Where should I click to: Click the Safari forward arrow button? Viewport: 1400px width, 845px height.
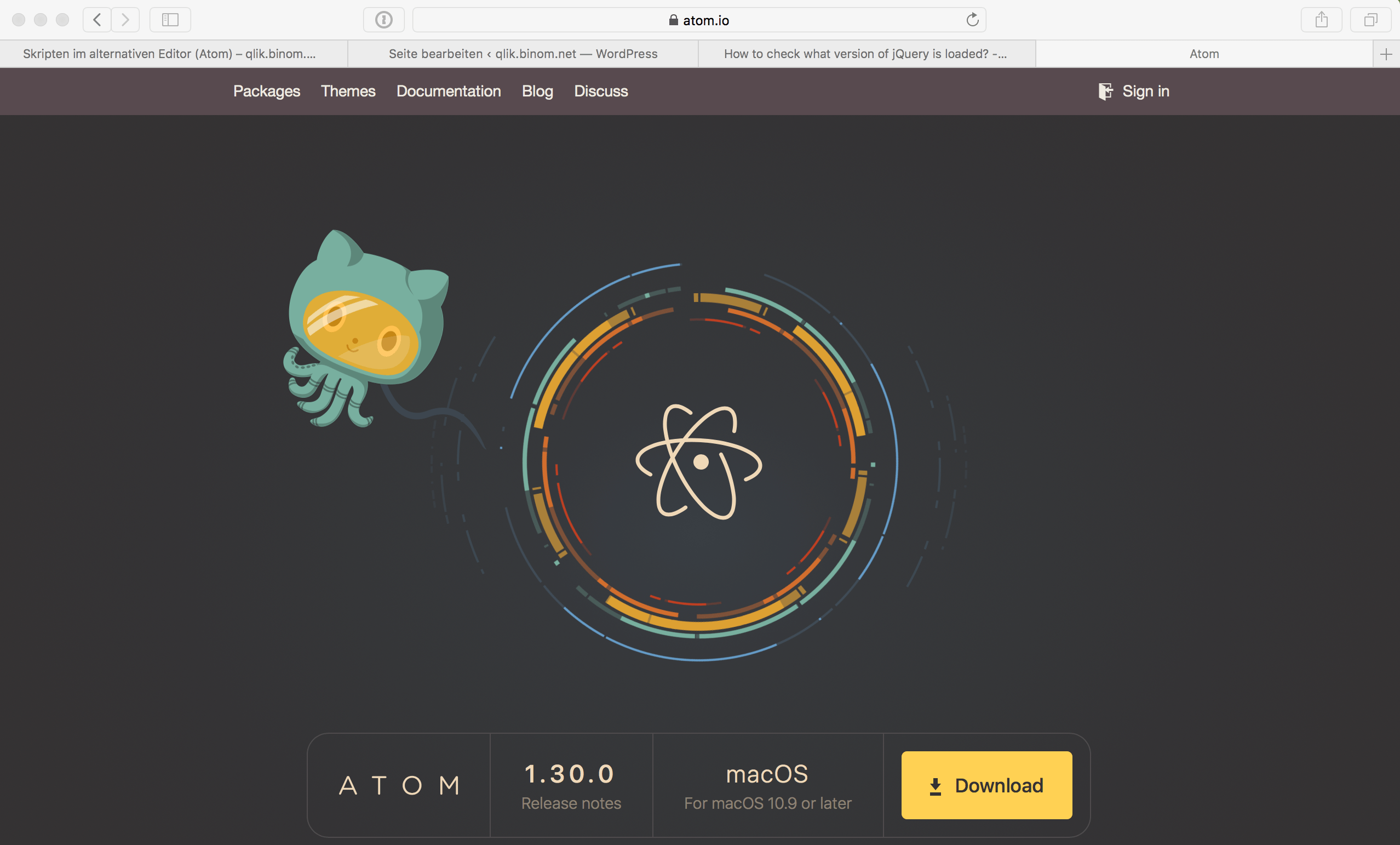[125, 20]
